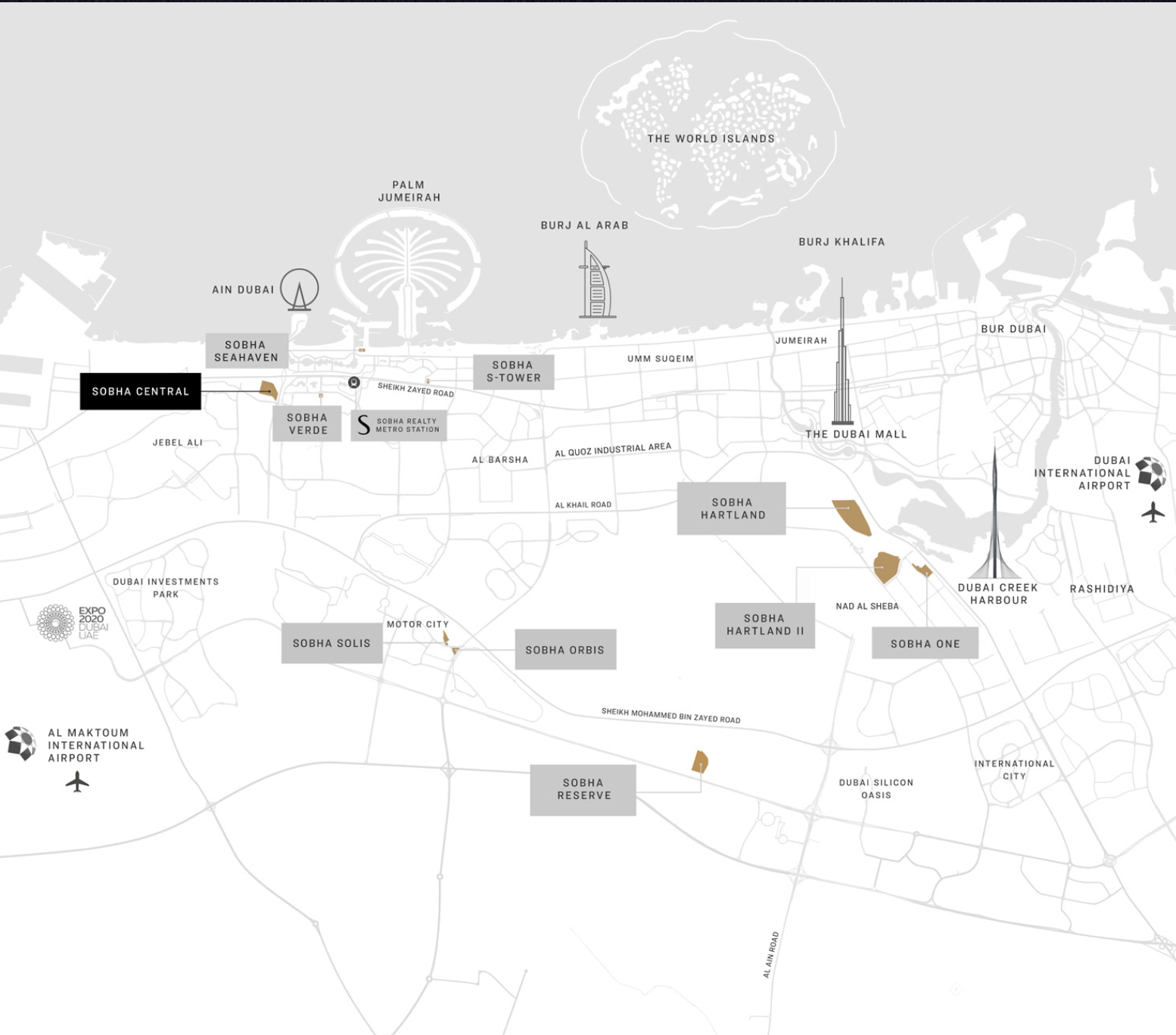Select the Sobha Solis label
This screenshot has height=1035, width=1176.
331,643
